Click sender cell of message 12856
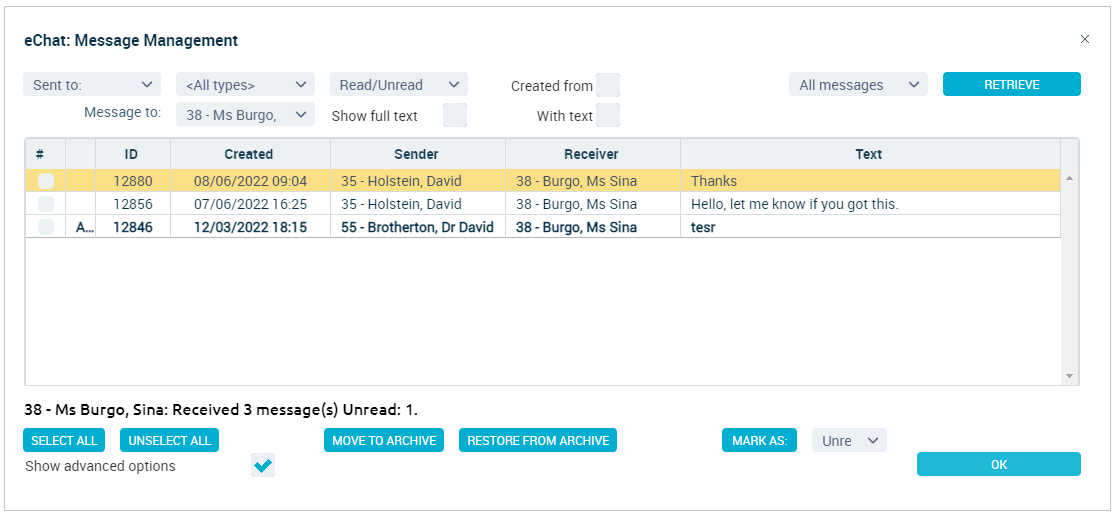1120x516 pixels. click(x=418, y=204)
